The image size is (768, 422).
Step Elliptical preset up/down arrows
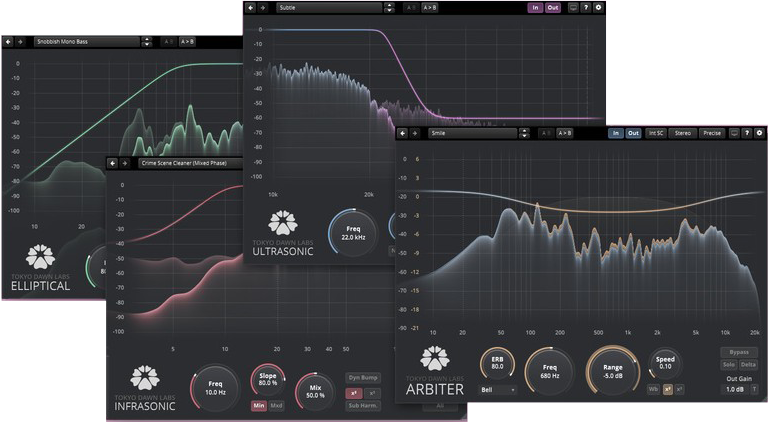(x=146, y=42)
